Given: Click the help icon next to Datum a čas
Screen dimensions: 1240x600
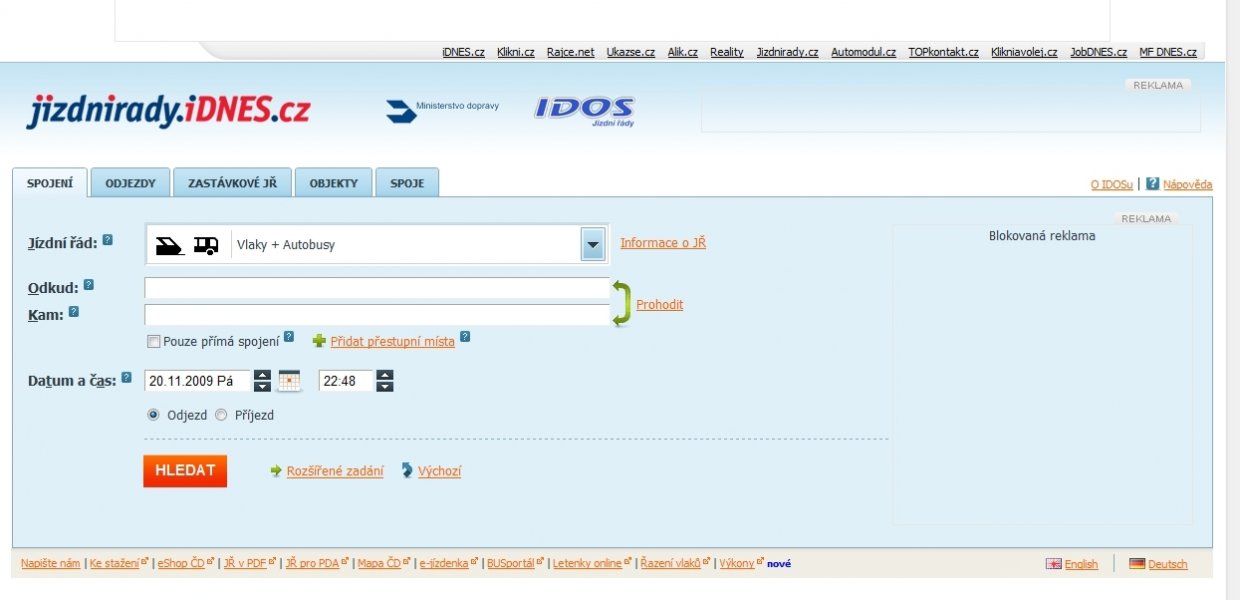Looking at the screenshot, I should [126, 379].
